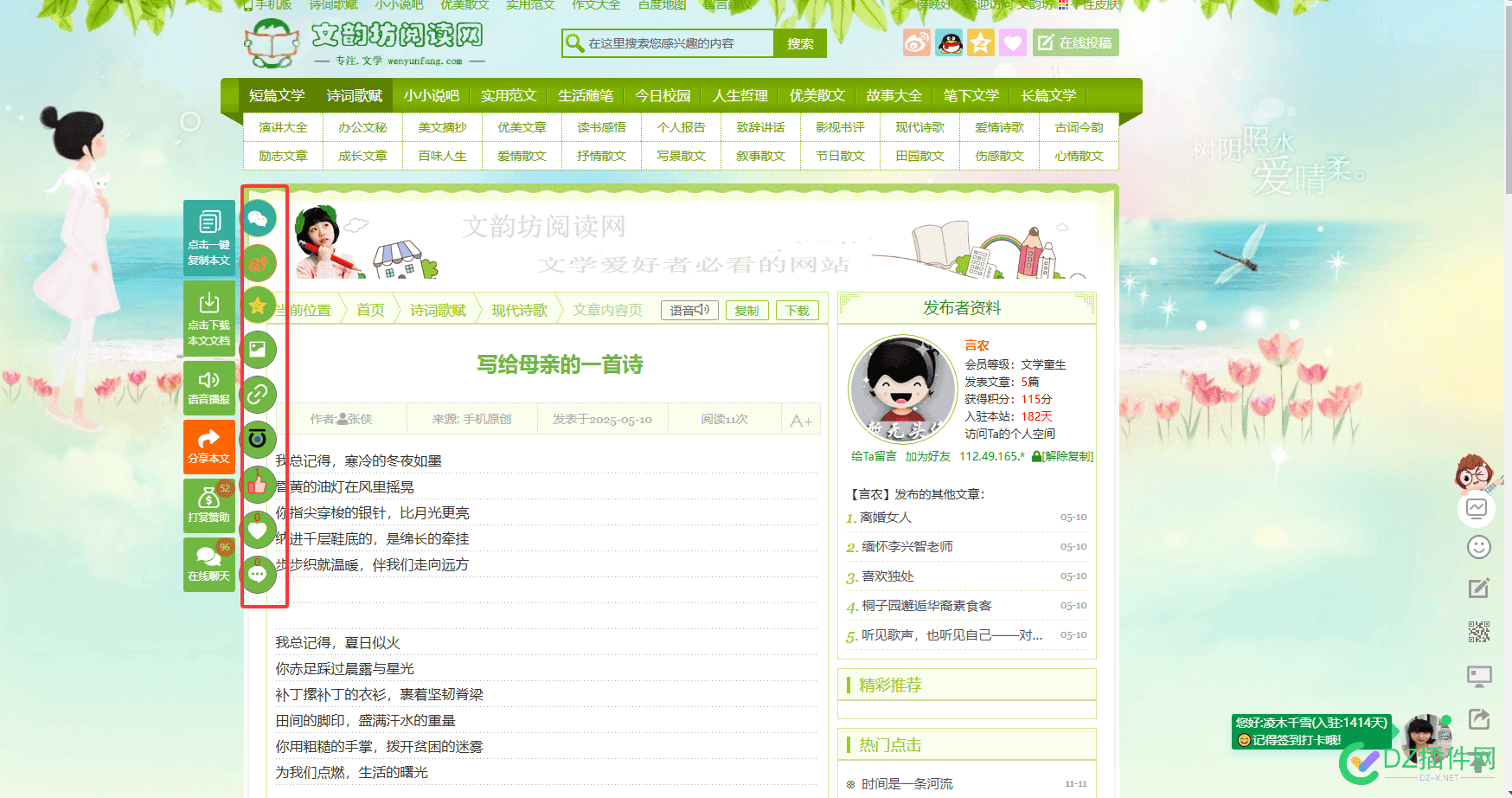The height and width of the screenshot is (798, 1512).
Task: Click the publisher avatar thumbnail of 言农
Action: tap(902, 389)
